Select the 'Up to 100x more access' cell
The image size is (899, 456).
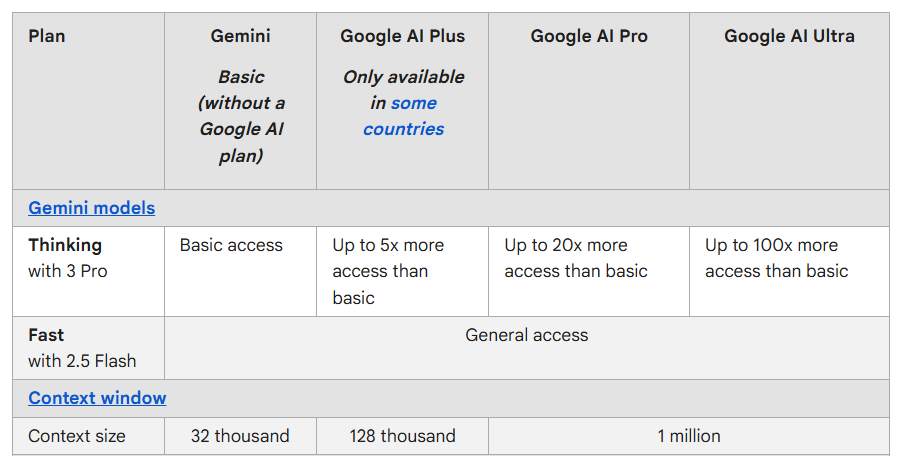(776, 258)
